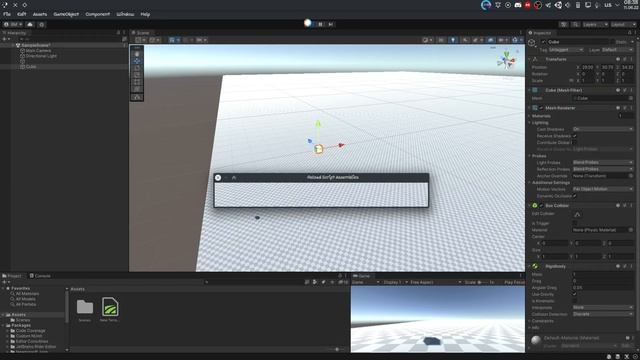The image size is (640, 360).
Task: Open the Light Probes dropdown
Action: 603,162
